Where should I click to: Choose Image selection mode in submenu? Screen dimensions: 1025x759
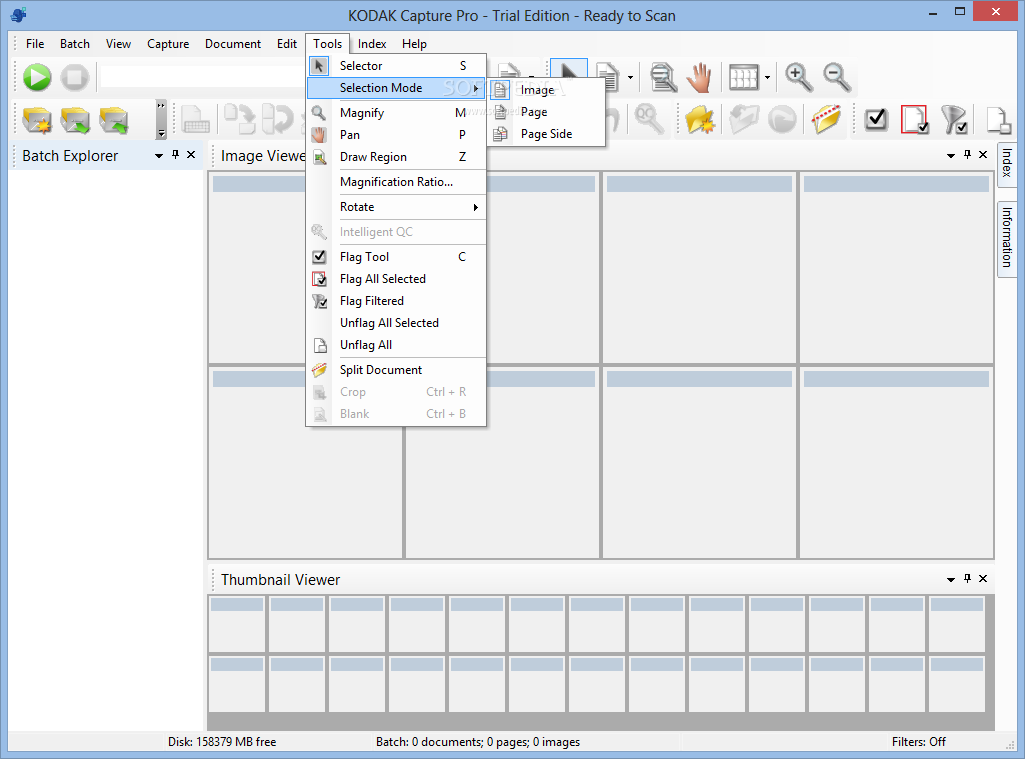pyautogui.click(x=546, y=90)
